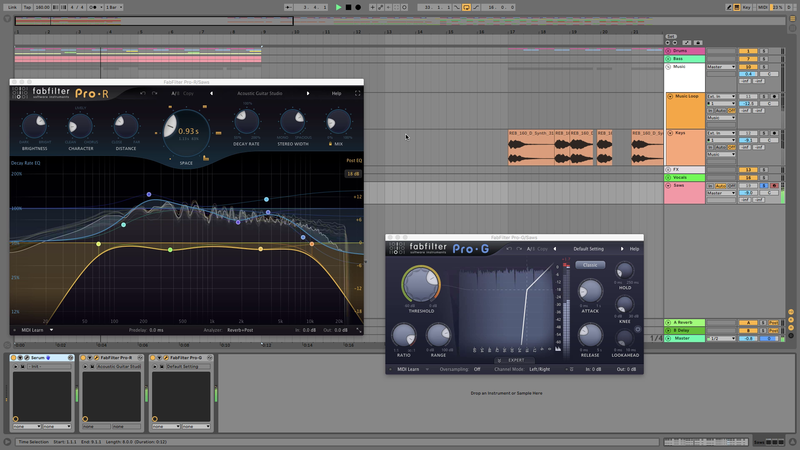Screen dimensions: 800x450
Task: Click the Pro-G Oversampling Off setting
Action: 477,369
